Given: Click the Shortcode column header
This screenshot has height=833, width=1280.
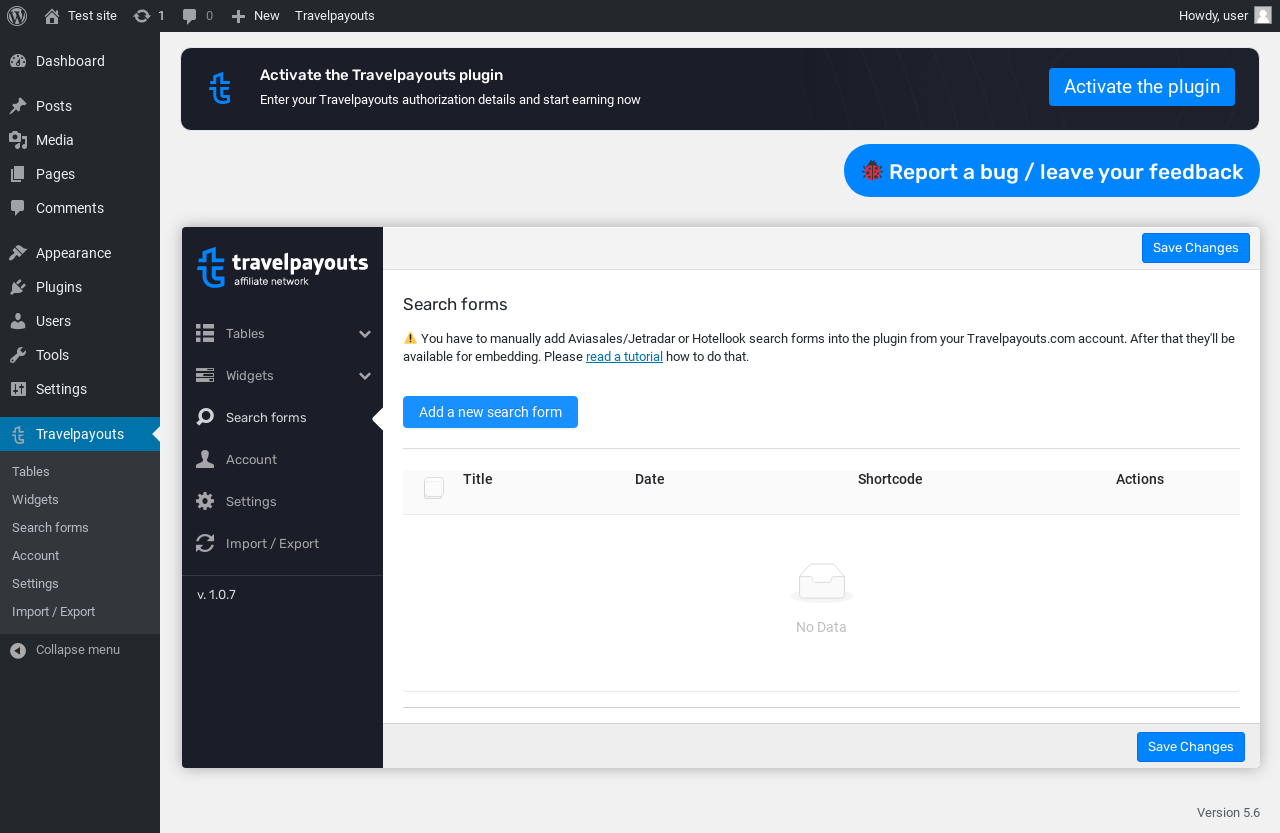Looking at the screenshot, I should click(890, 479).
